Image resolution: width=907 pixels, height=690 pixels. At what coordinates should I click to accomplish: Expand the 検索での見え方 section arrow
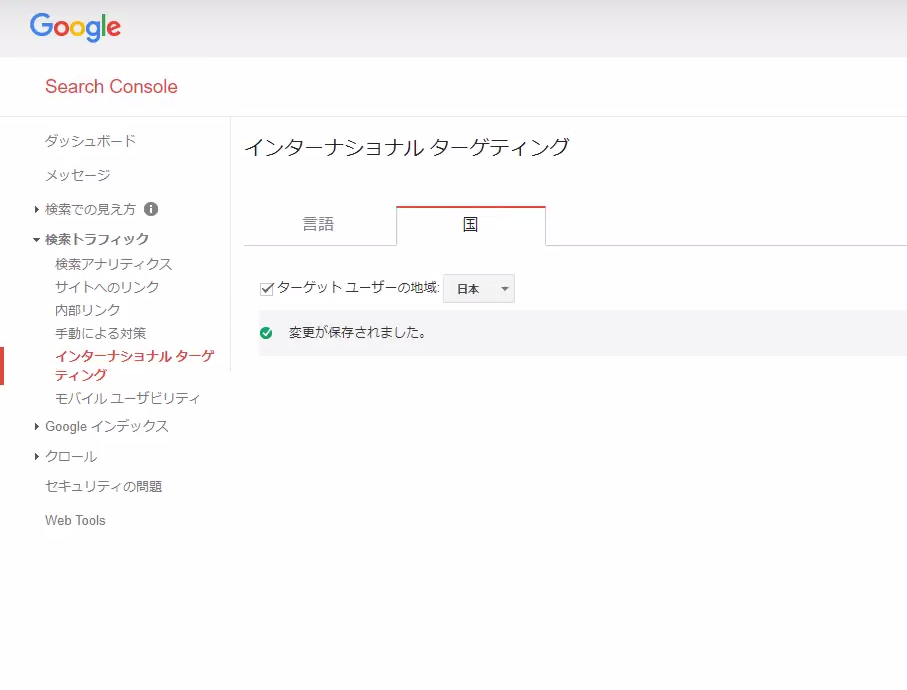(36, 209)
